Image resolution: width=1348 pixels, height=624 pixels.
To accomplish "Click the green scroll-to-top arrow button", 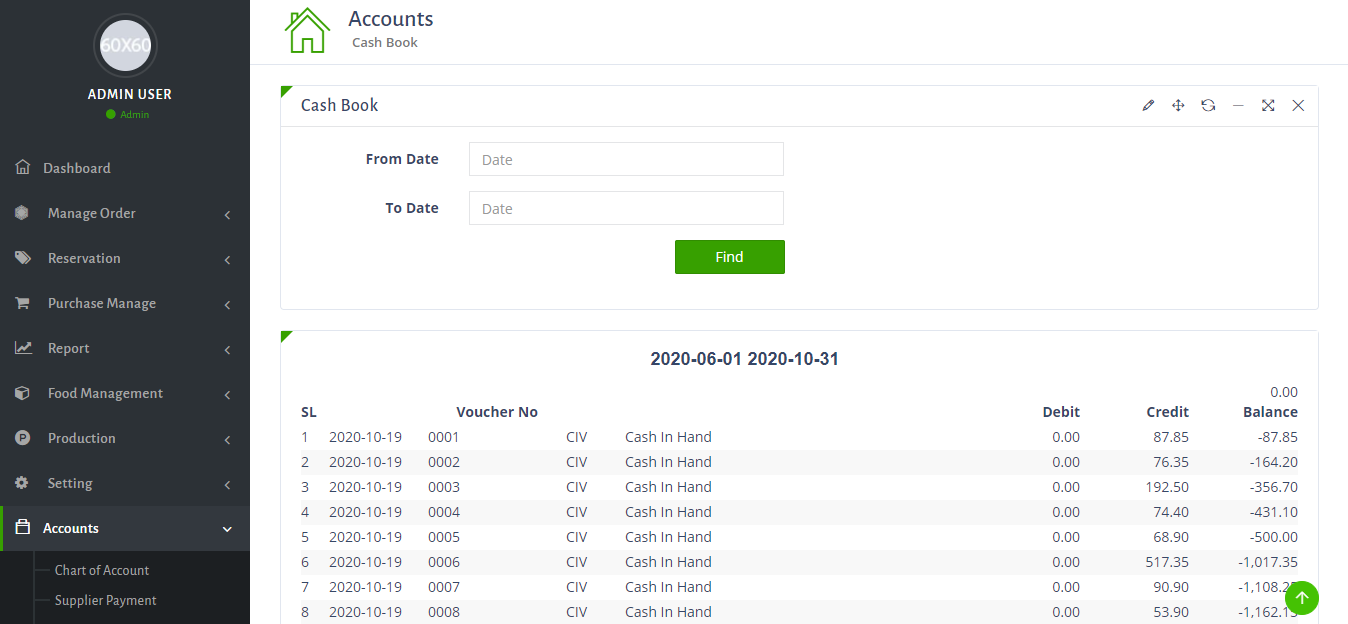I will 1302,598.
